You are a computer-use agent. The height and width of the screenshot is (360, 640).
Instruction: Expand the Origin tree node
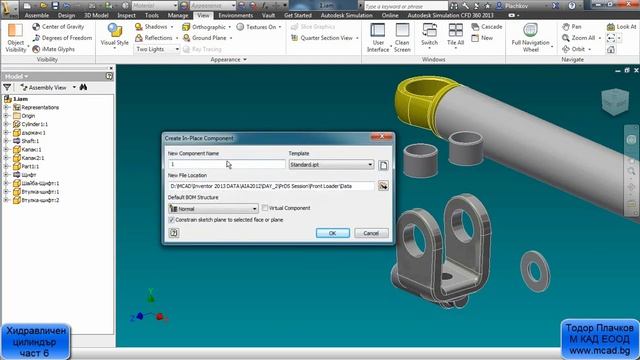pyautogui.click(x=7, y=116)
